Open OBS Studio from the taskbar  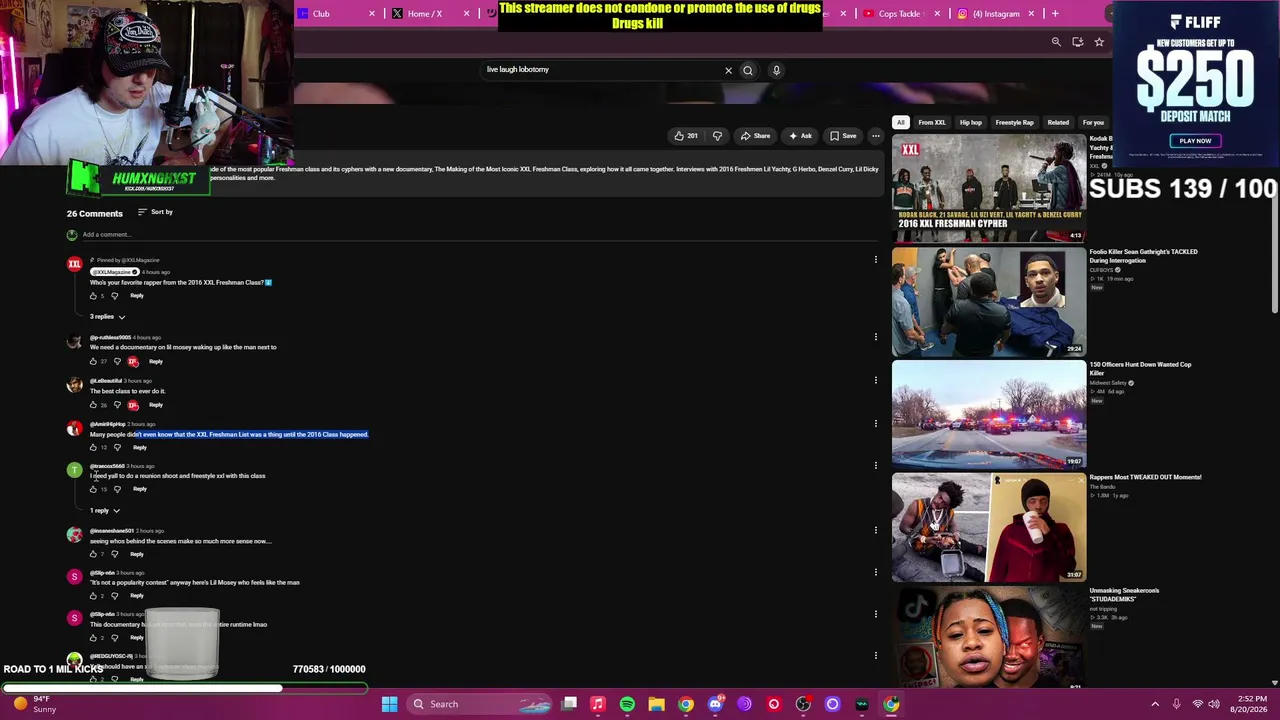(x=803, y=704)
